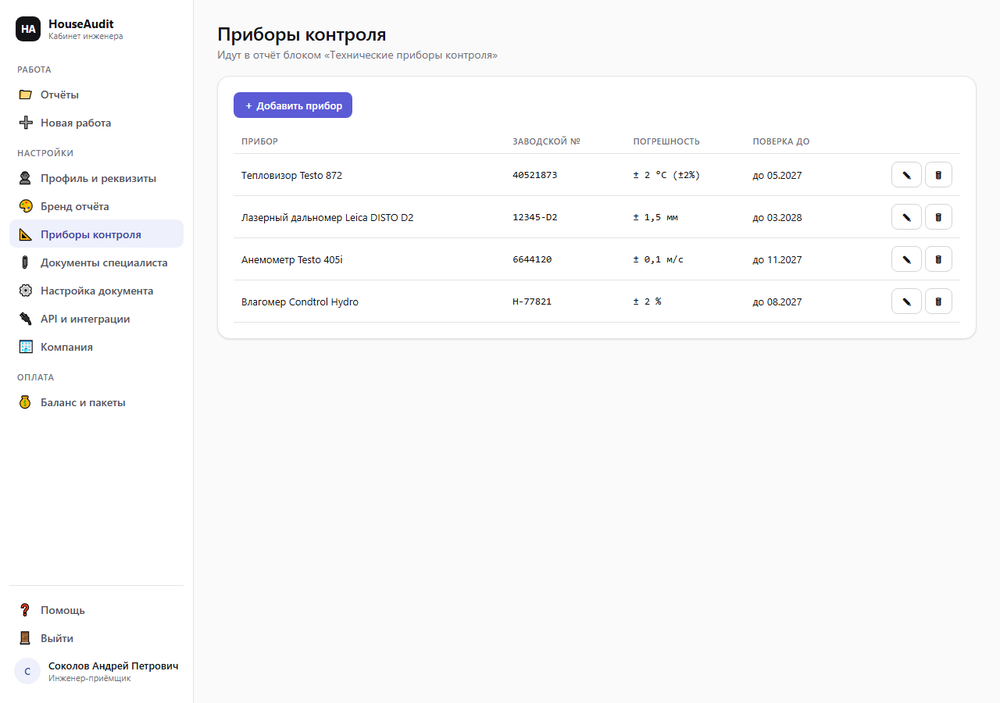This screenshot has height=703, width=1000.
Task: Open the Отчёты section
Action: tap(96, 94)
